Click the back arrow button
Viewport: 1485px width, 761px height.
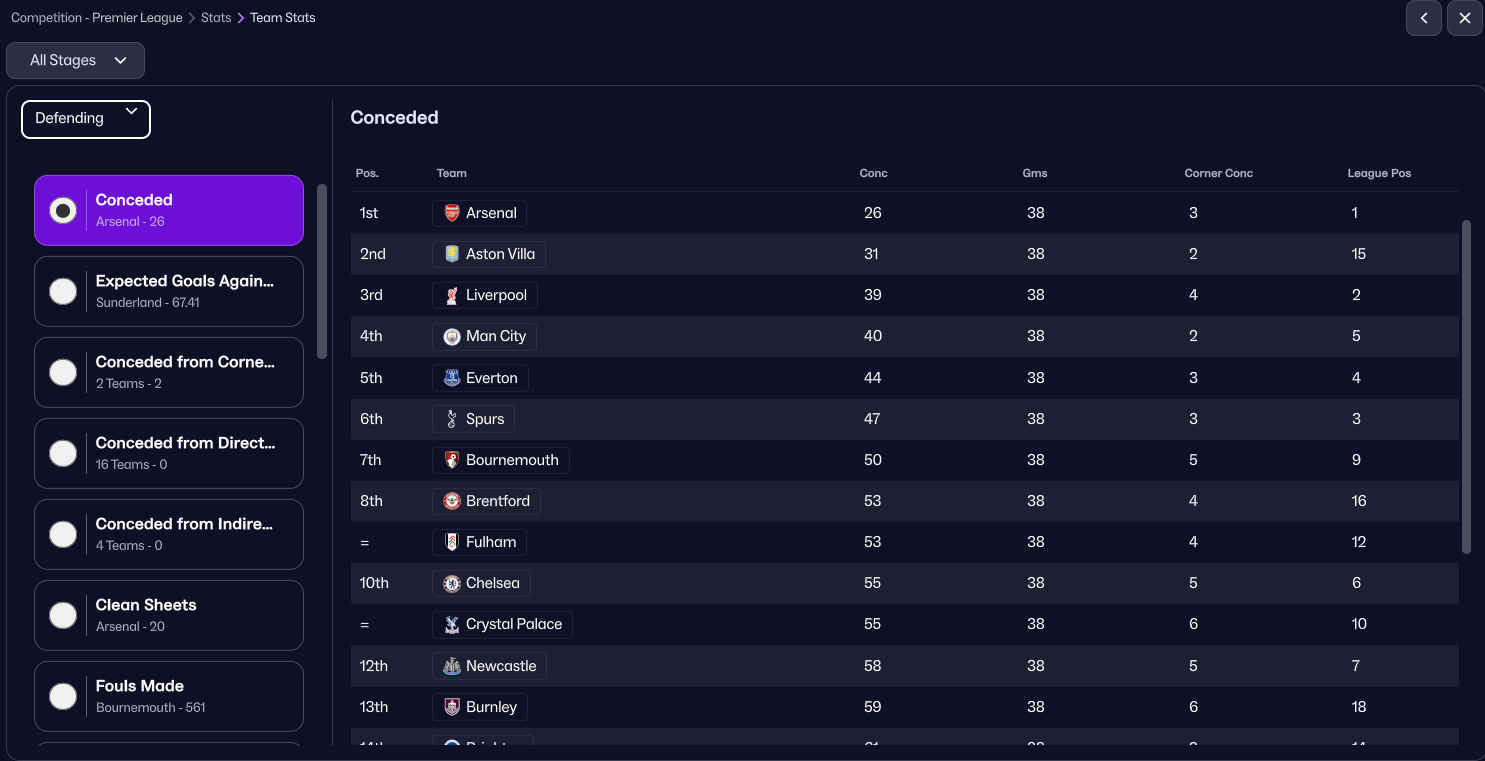[x=1424, y=18]
